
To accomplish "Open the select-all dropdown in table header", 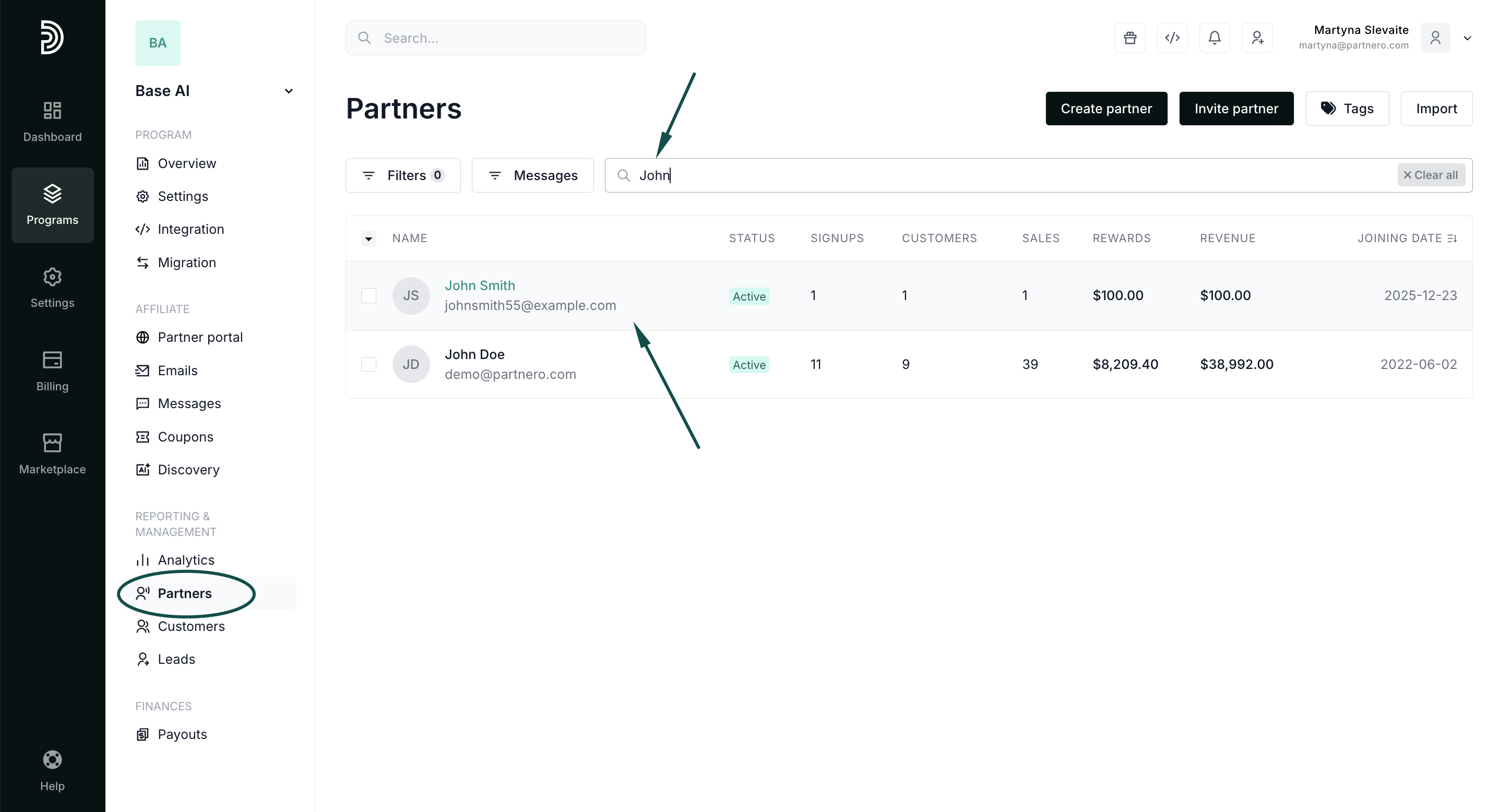I will pyautogui.click(x=368, y=238).
